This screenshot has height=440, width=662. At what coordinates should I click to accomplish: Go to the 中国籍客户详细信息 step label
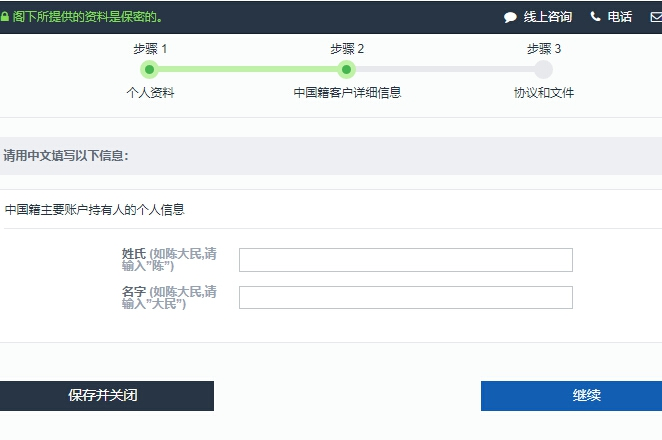(x=347, y=92)
